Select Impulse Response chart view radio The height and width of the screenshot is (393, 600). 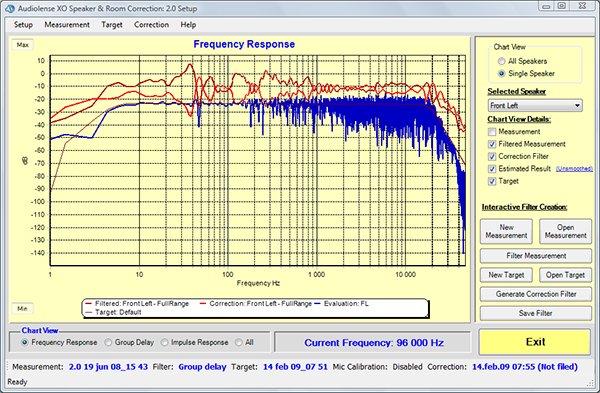point(165,342)
